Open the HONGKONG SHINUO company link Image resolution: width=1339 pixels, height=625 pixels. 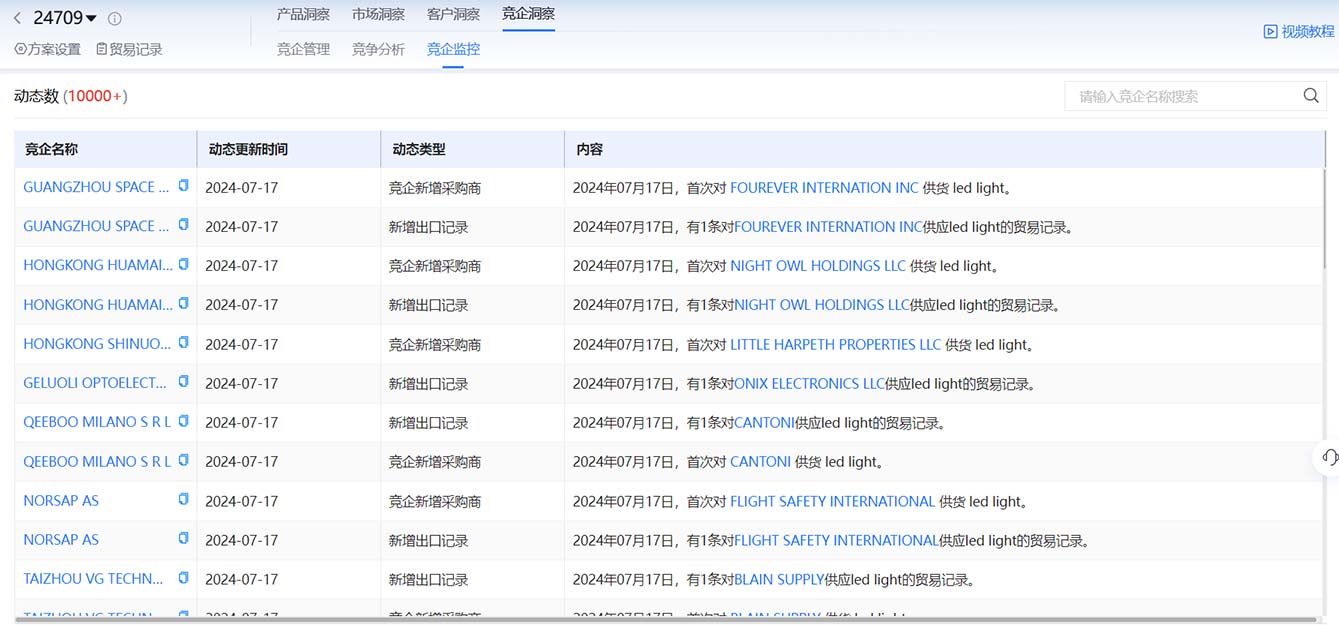pyautogui.click(x=97, y=344)
